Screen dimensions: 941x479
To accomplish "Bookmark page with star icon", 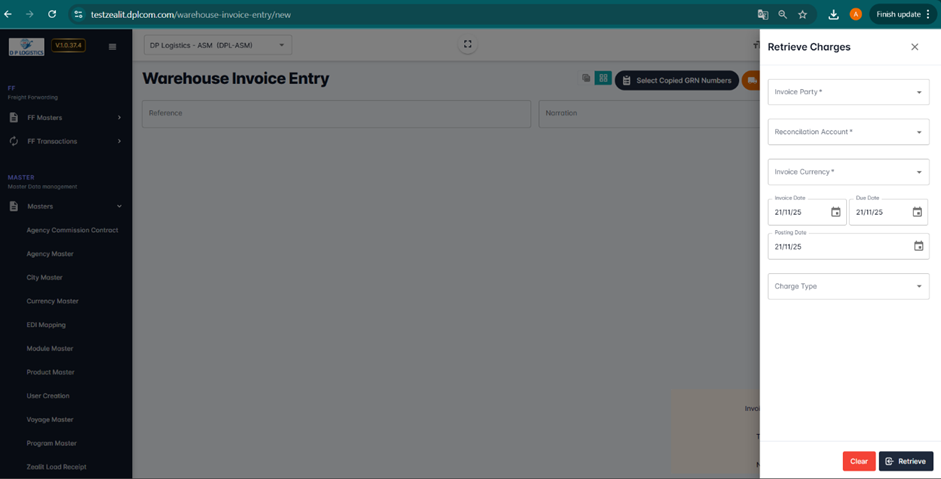I will point(802,14).
